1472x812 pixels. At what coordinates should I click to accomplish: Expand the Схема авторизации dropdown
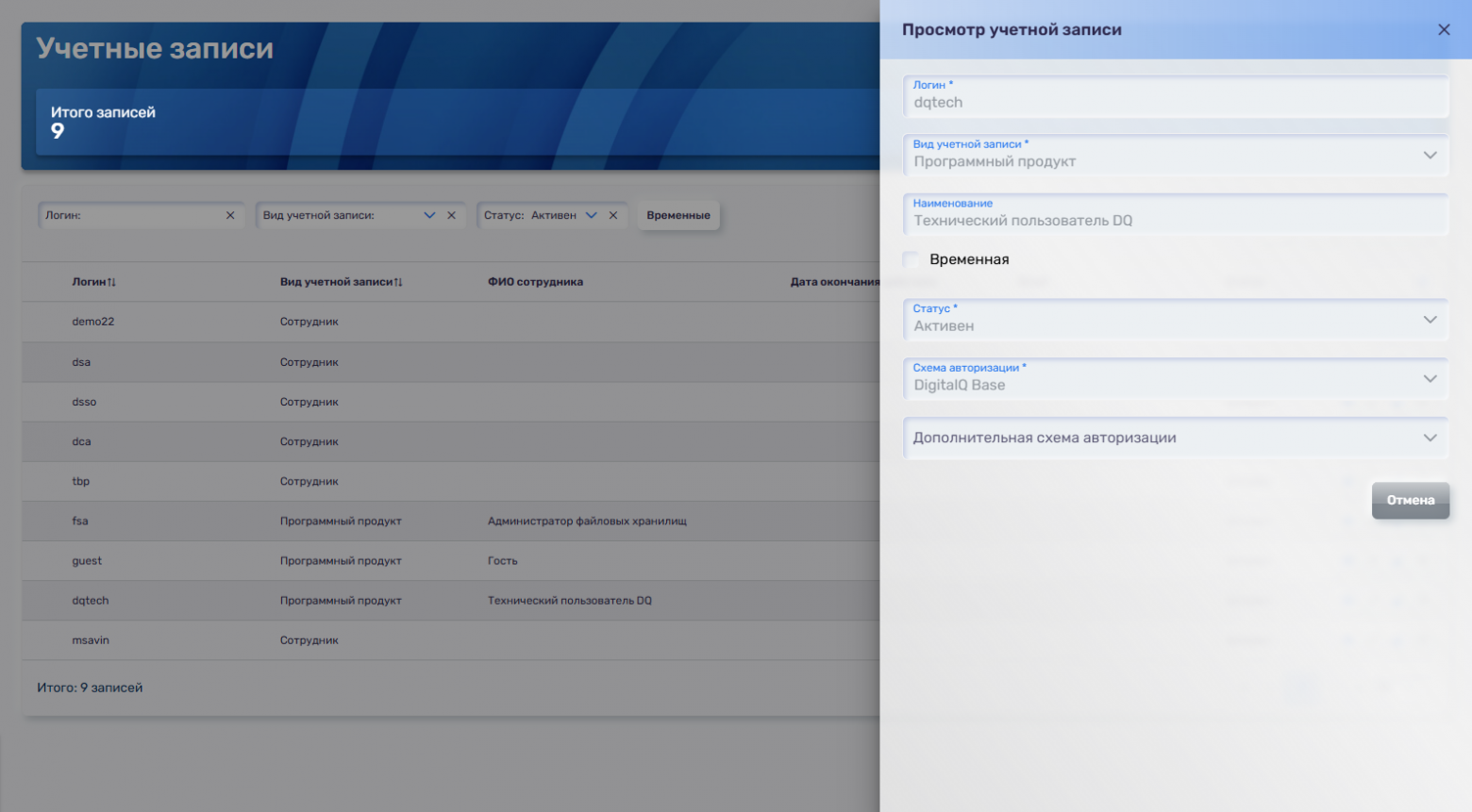[x=1430, y=379]
